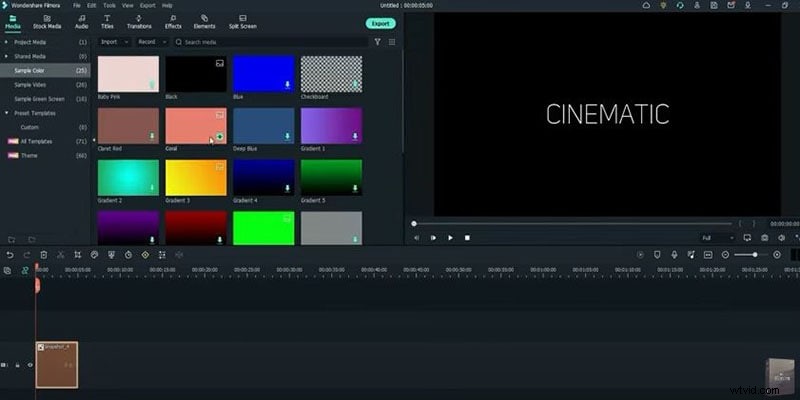Open the Color palette tool
800x400 pixels.
pyautogui.click(x=94, y=255)
